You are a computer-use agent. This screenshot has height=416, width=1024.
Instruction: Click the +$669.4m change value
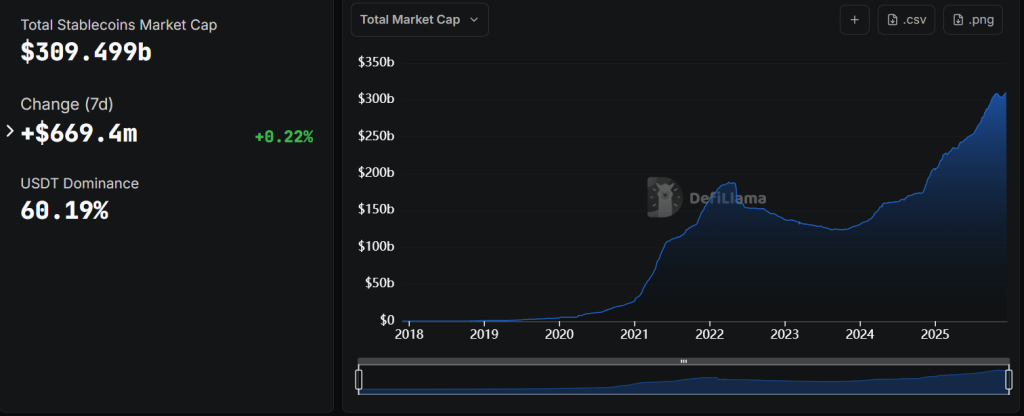79,133
